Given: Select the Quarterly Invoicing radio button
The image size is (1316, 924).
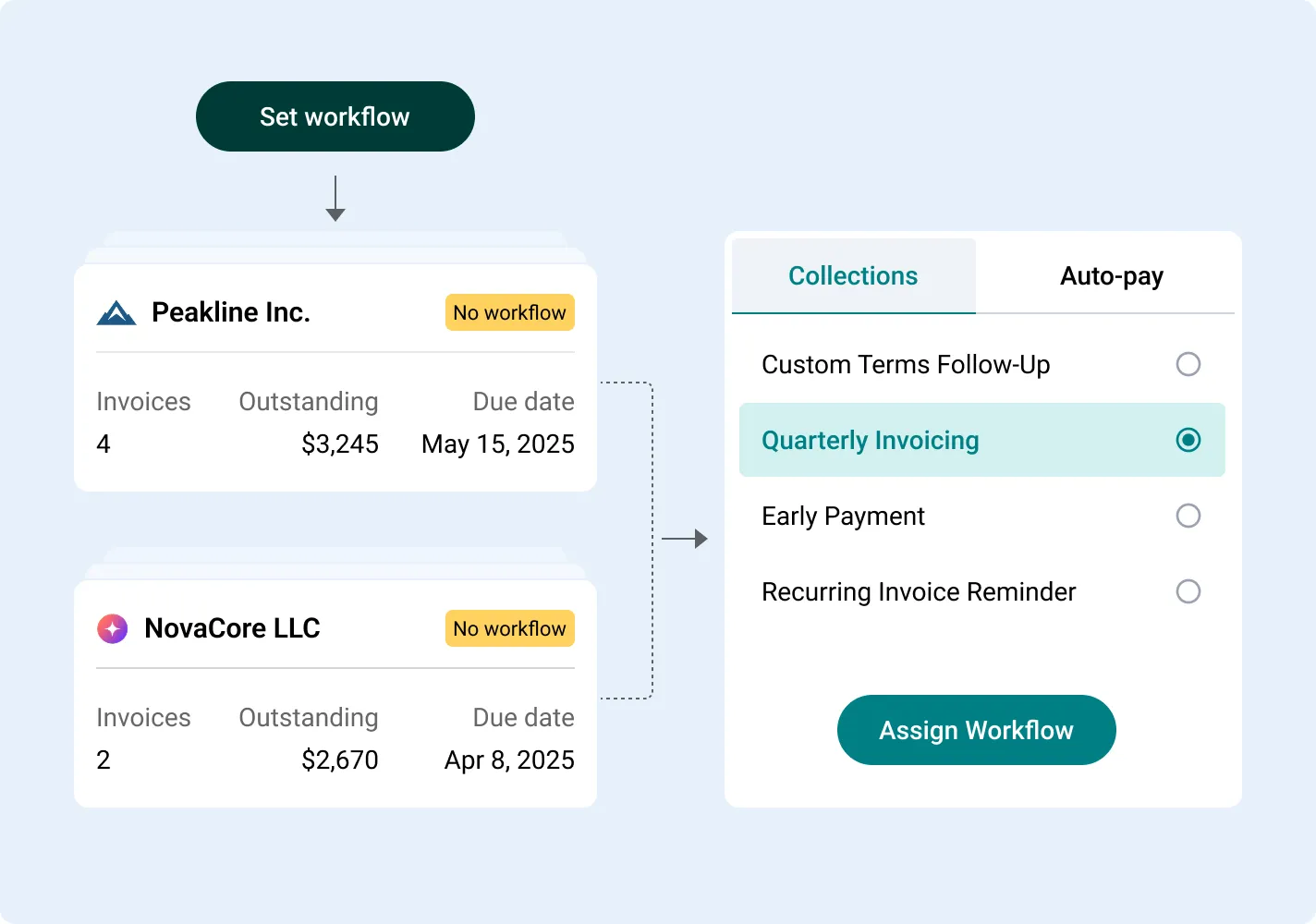Looking at the screenshot, I should tap(1188, 440).
